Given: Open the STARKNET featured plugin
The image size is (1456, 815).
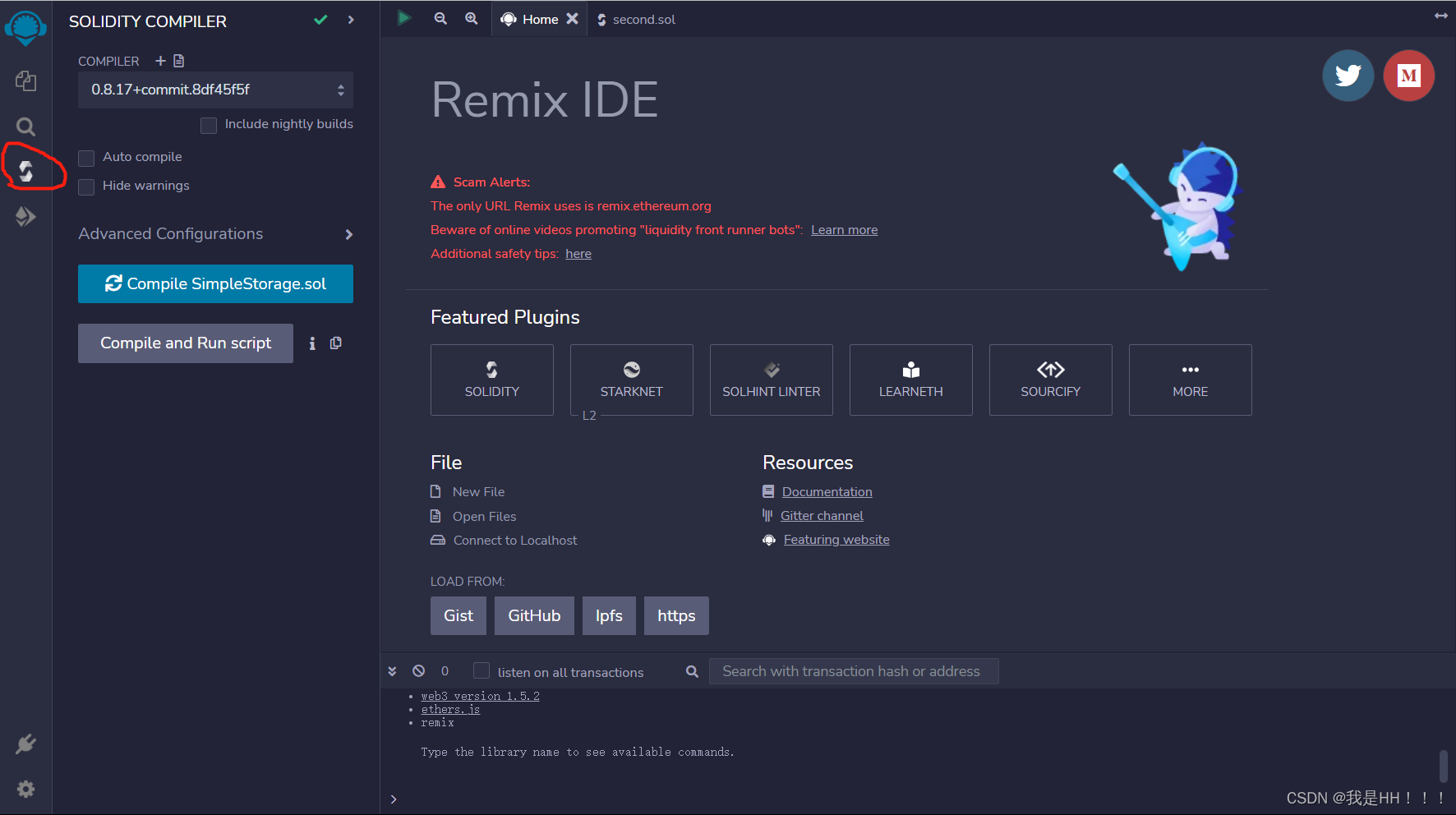Looking at the screenshot, I should click(x=632, y=380).
